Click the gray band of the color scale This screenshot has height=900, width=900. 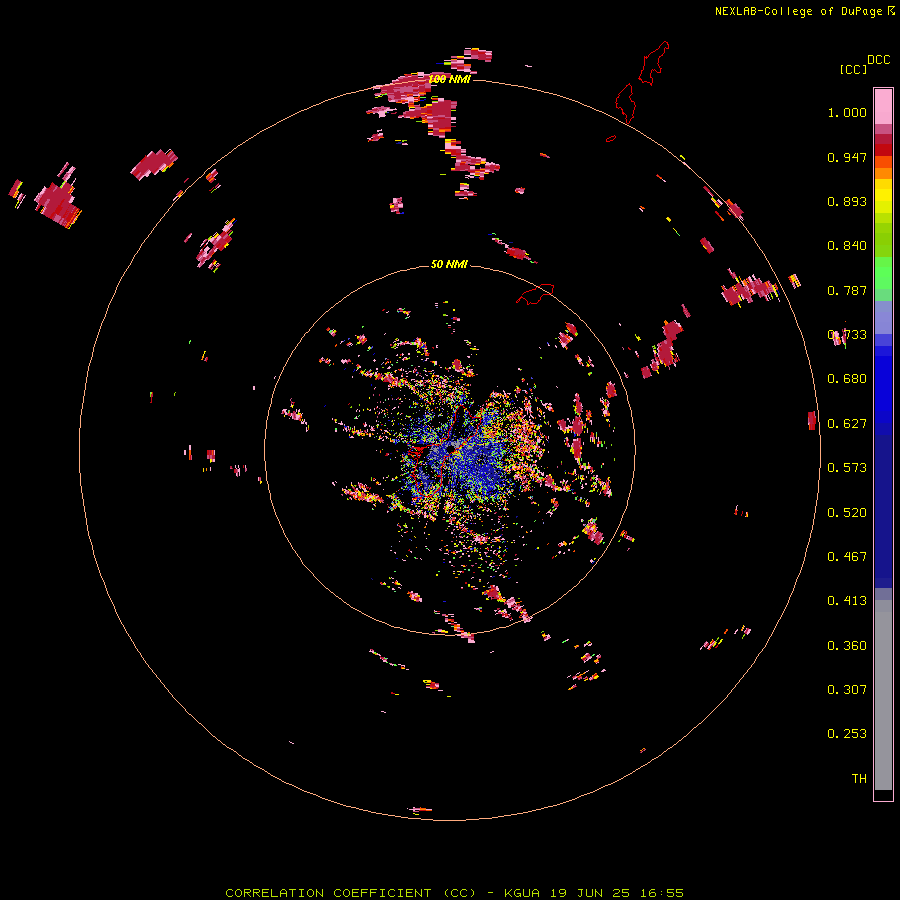pyautogui.click(x=883, y=695)
